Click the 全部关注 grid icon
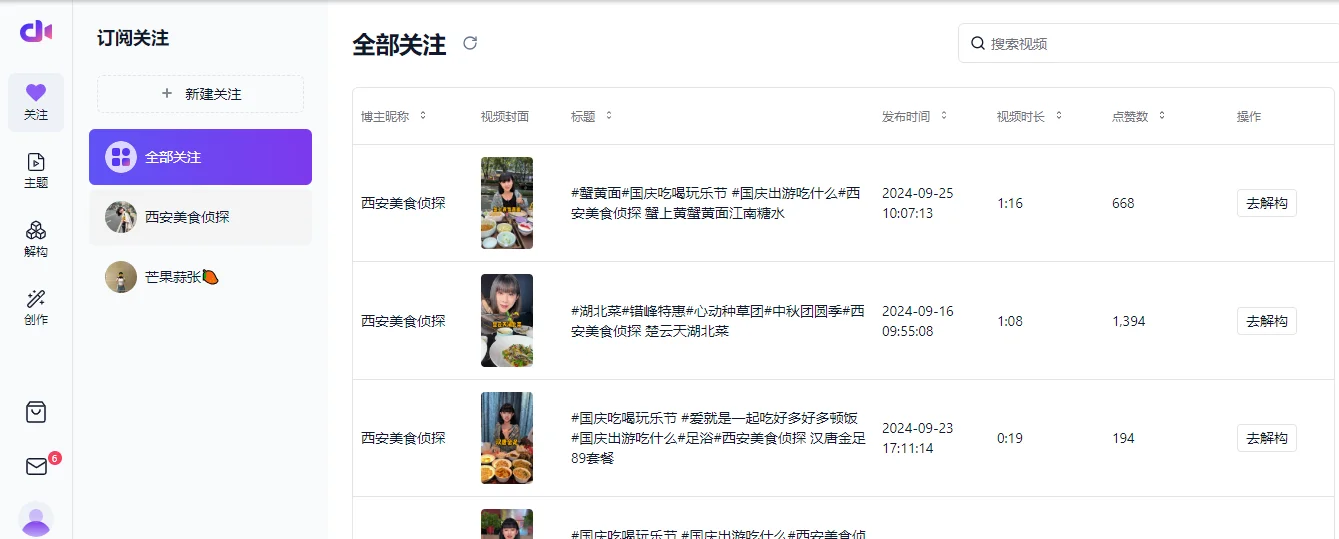 point(121,157)
